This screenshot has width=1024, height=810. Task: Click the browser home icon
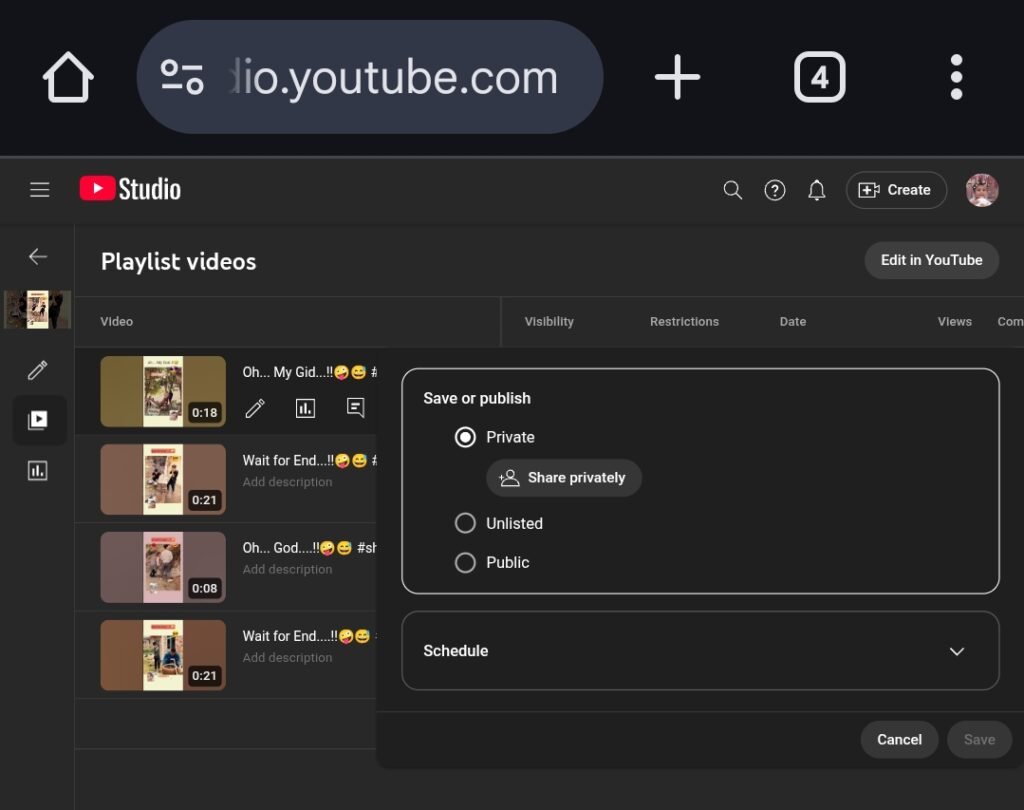67,76
